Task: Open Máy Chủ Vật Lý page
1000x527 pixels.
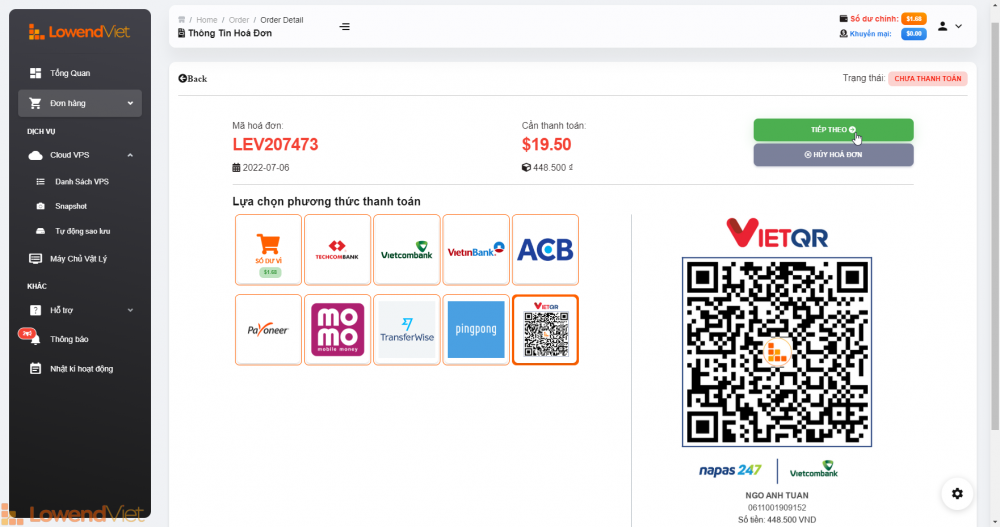Action: coord(78,258)
